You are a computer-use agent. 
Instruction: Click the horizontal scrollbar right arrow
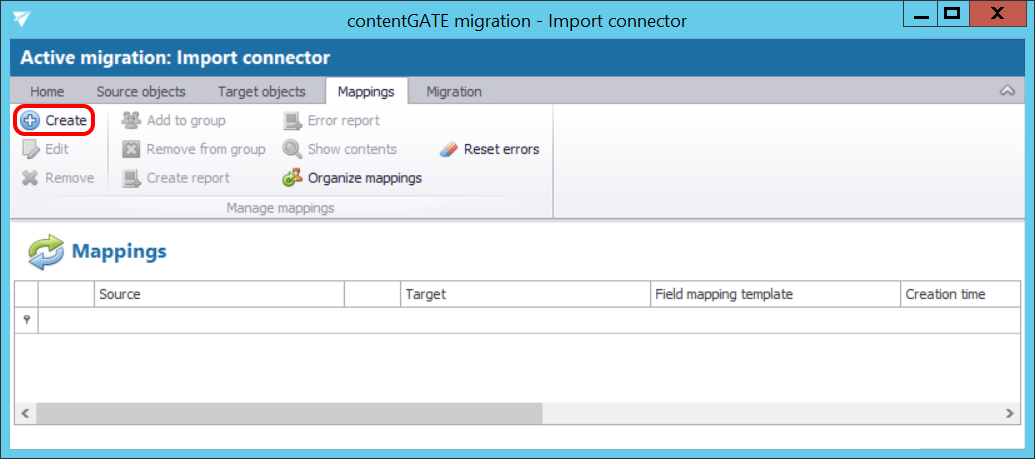1010,413
